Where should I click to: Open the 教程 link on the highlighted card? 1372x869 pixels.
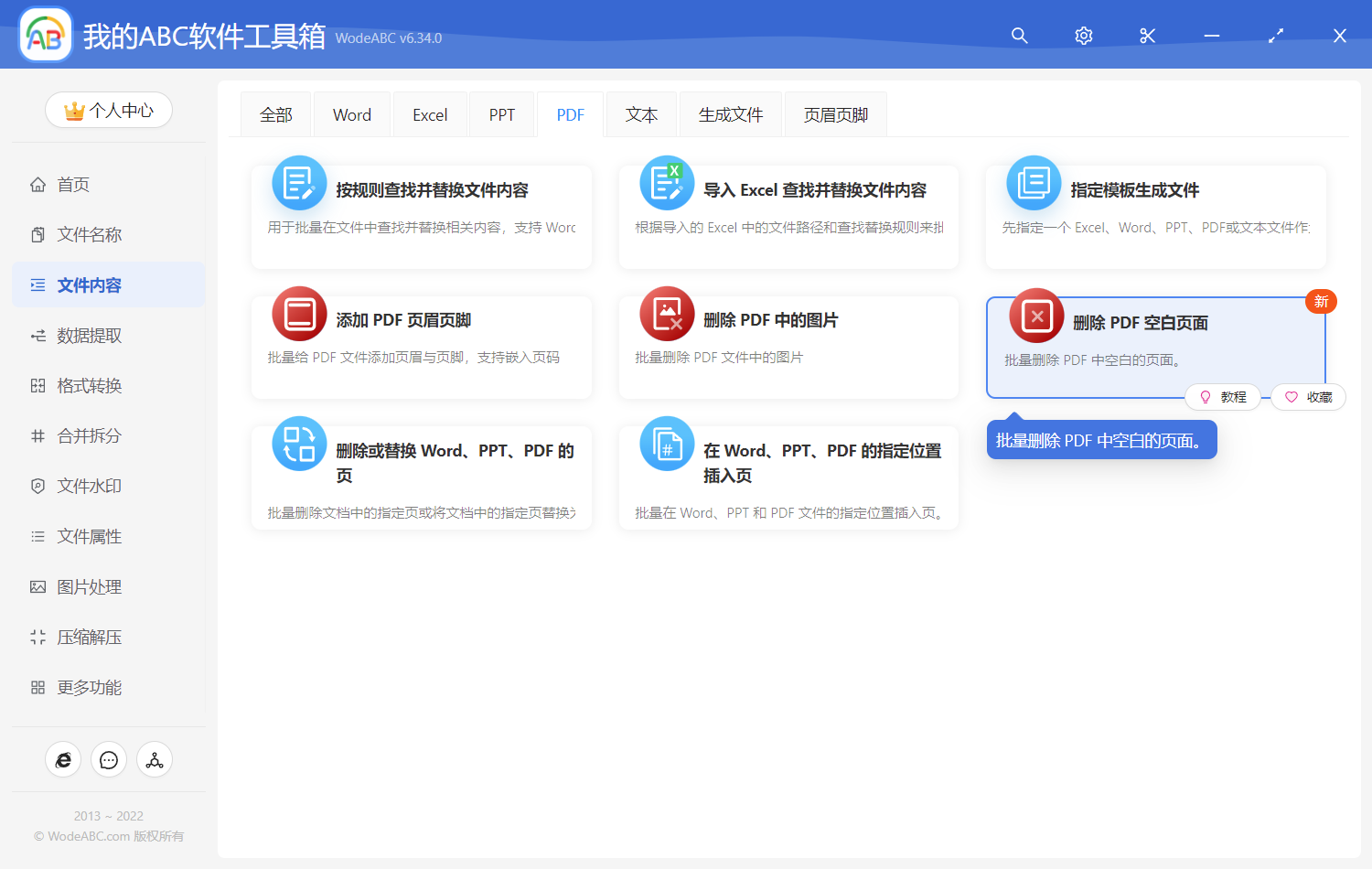pos(1223,396)
